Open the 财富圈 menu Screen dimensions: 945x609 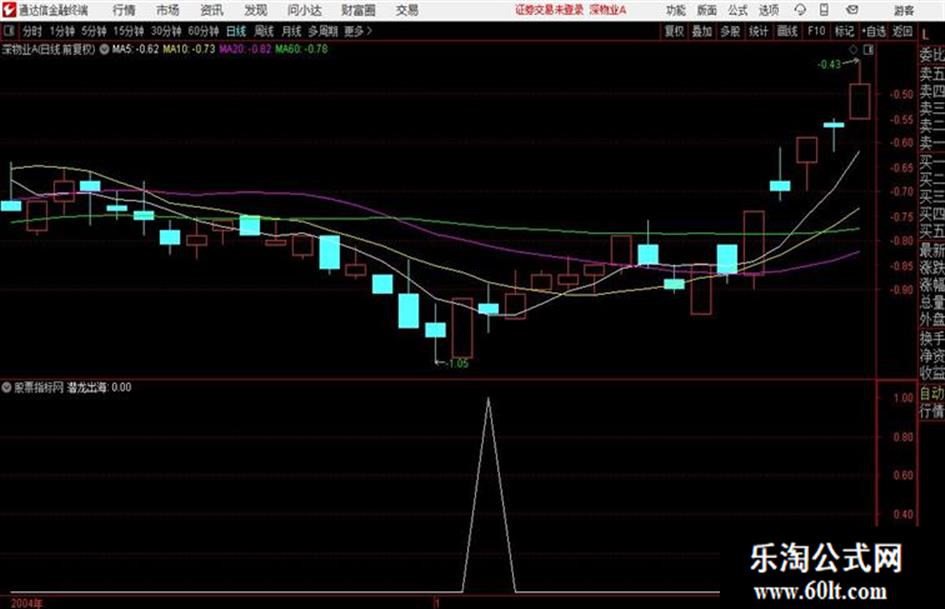click(358, 10)
